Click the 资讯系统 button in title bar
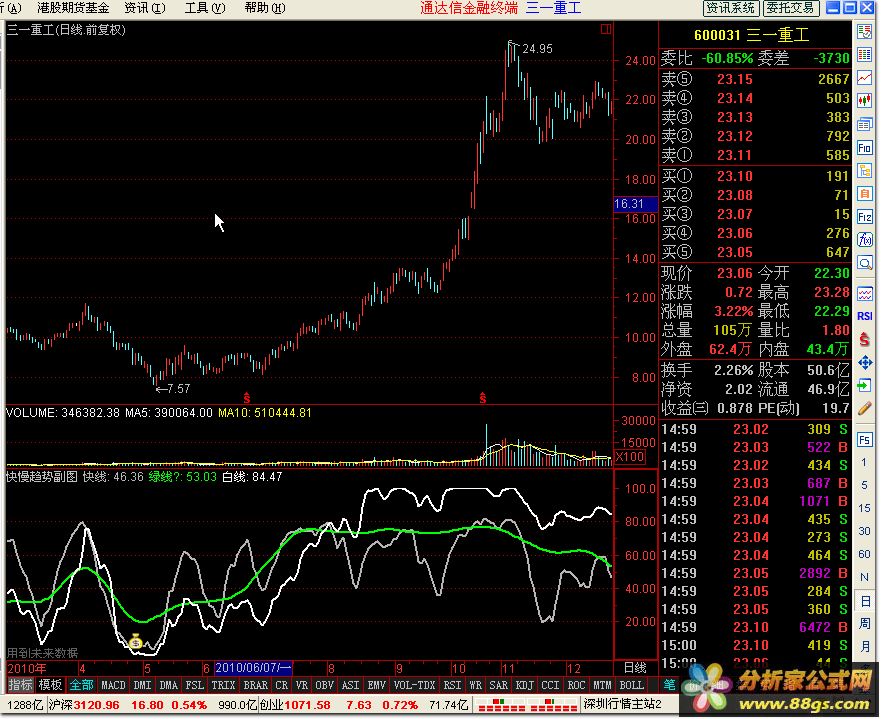This screenshot has height=719, width=881. click(731, 8)
